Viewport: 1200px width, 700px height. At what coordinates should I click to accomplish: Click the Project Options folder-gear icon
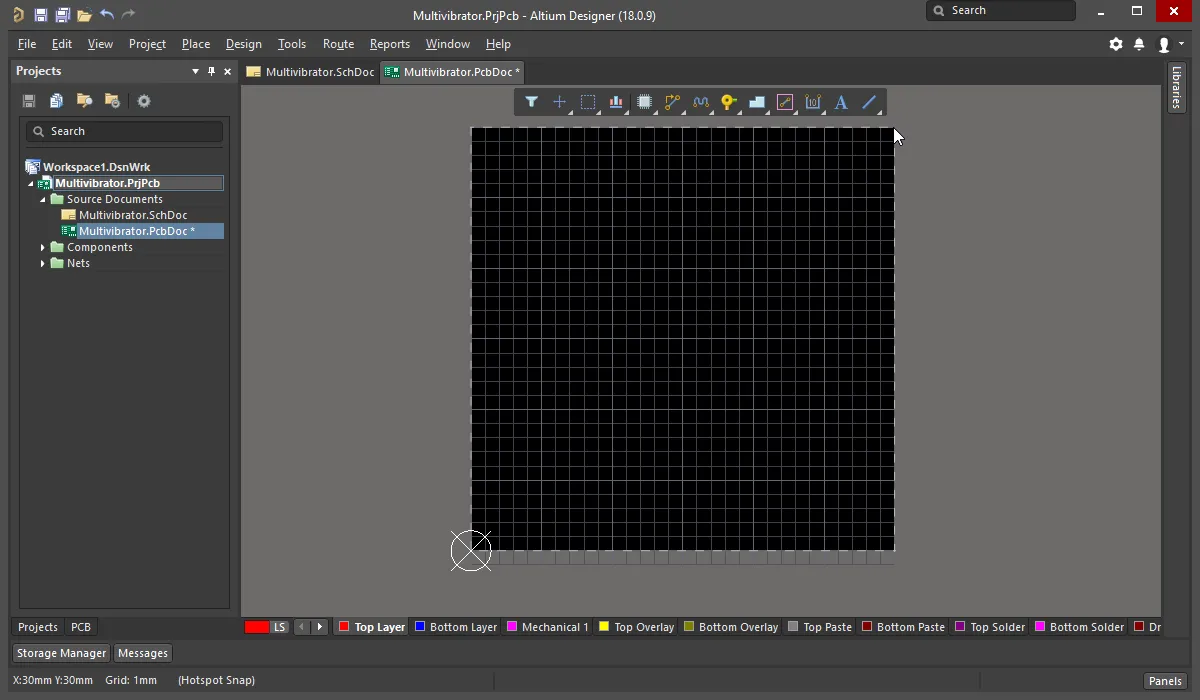click(x=113, y=101)
